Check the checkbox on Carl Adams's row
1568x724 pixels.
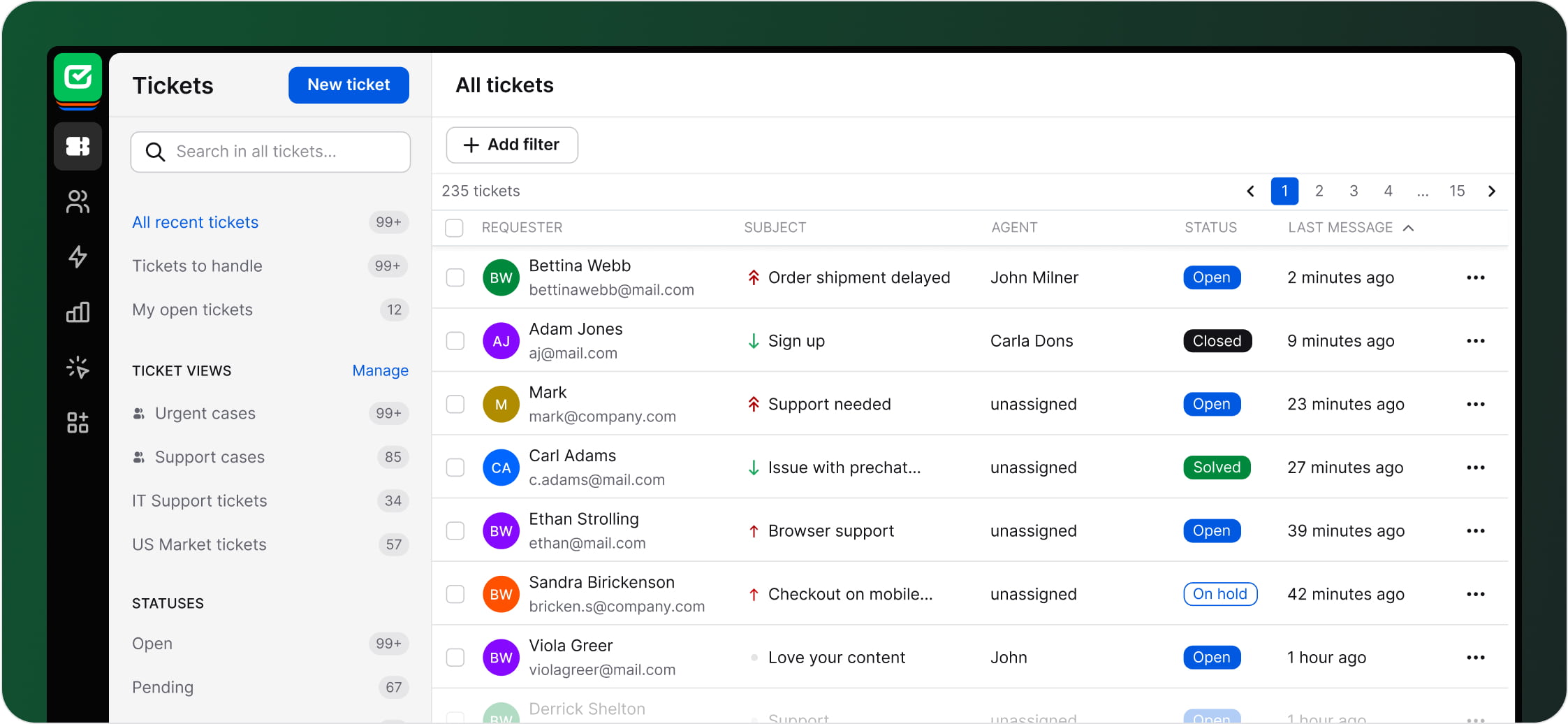[x=455, y=468]
